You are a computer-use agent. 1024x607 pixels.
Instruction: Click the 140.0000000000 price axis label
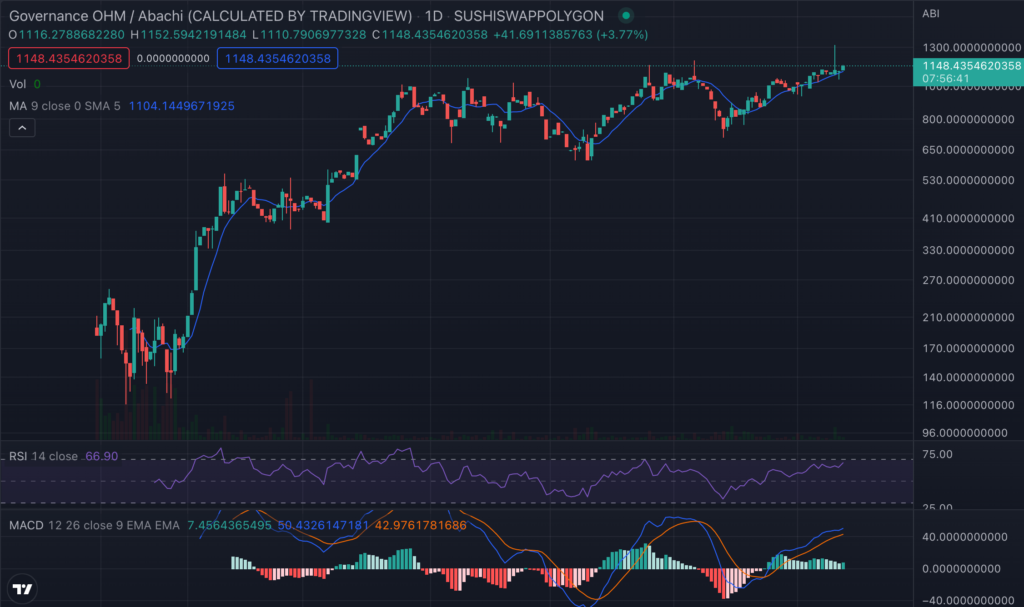point(968,378)
